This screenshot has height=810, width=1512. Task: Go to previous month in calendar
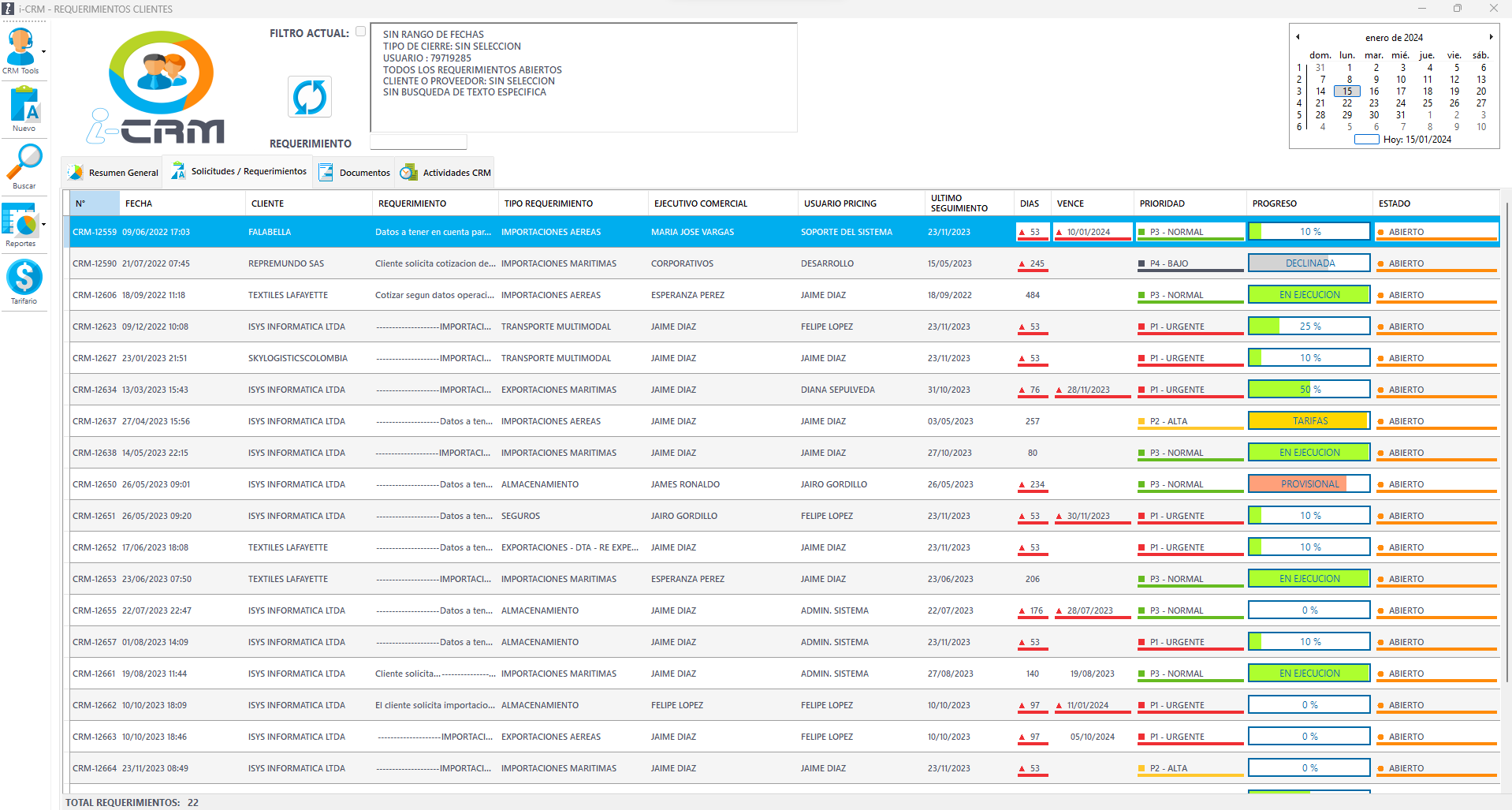[x=1298, y=37]
